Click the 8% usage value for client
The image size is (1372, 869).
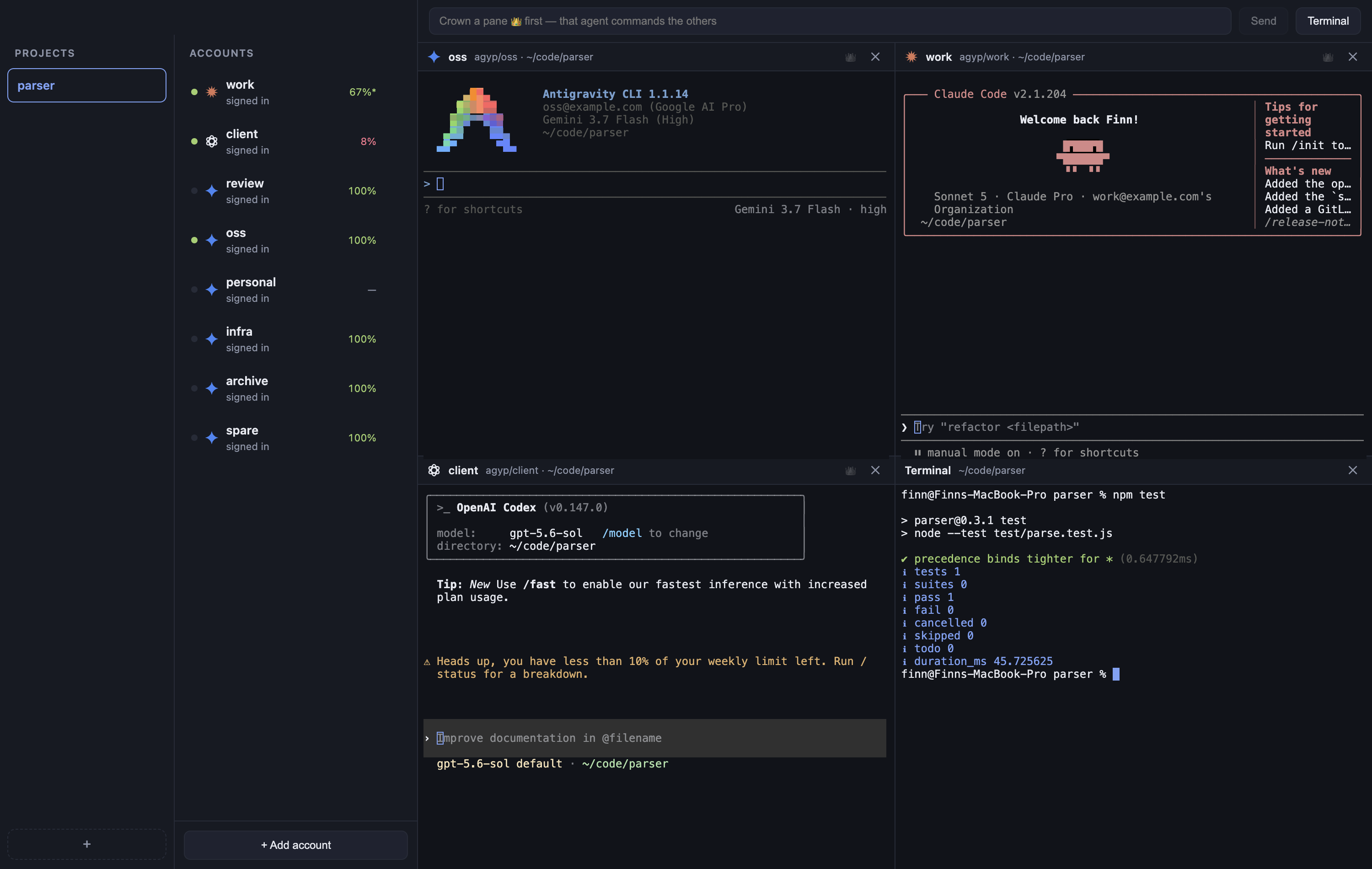[368, 141]
